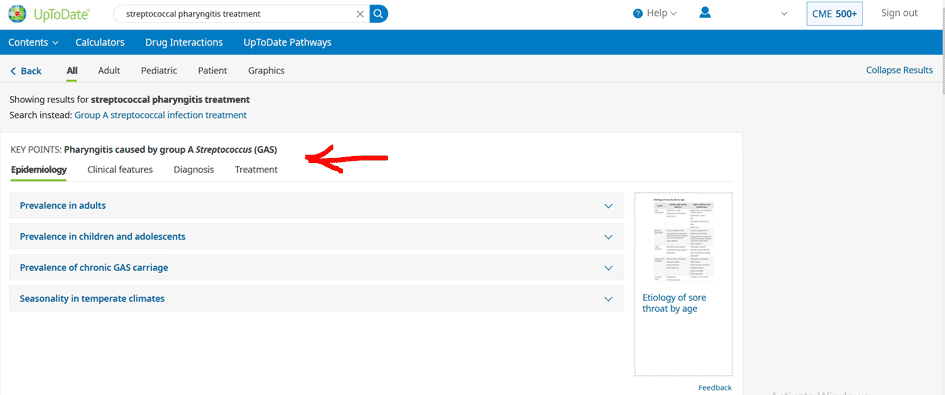Screen dimensions: 945x395
Task: Expand Prevalence of chronic GAS carriage
Action: pos(316,267)
